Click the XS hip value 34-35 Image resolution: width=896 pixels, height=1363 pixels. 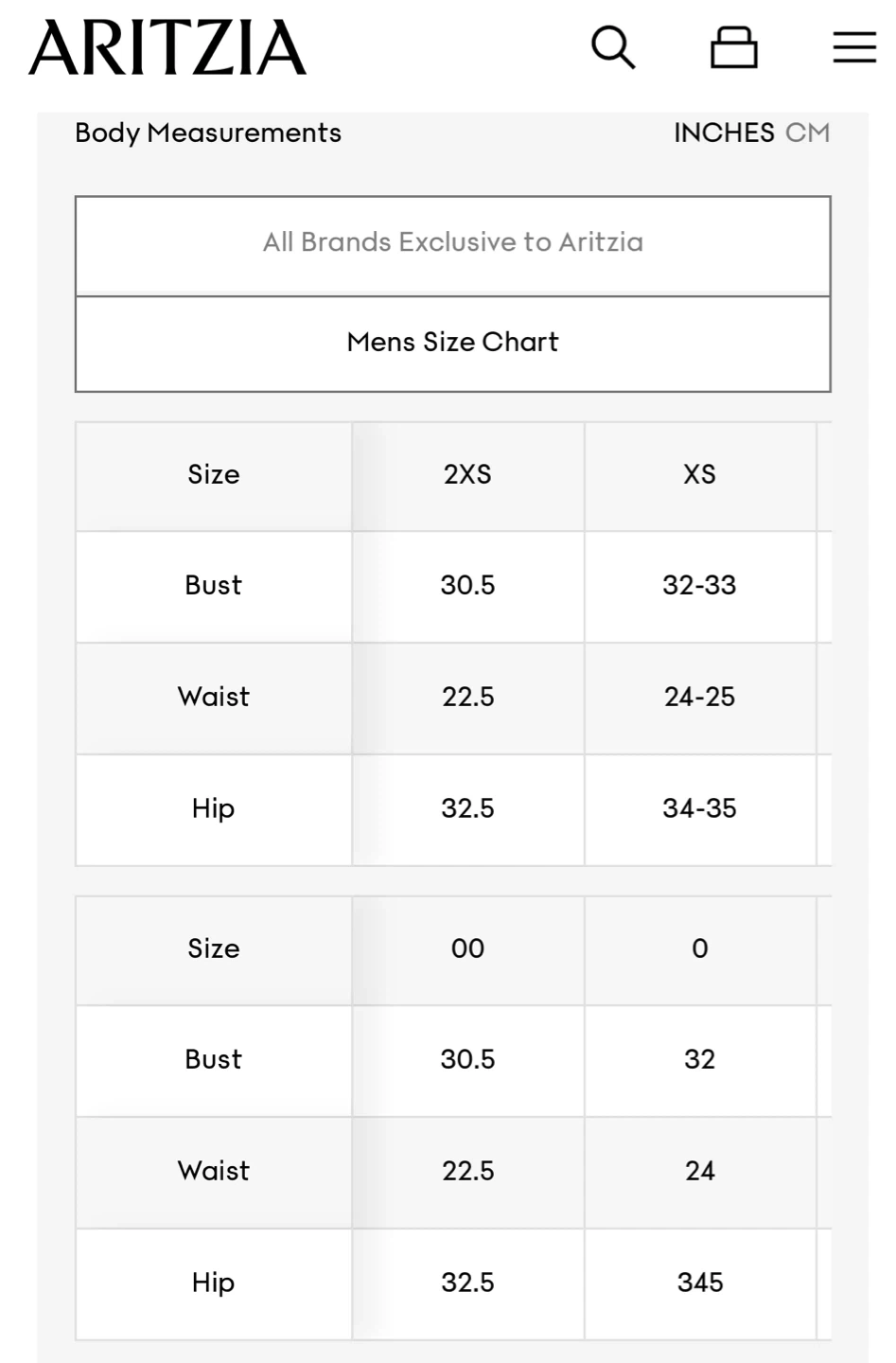tap(700, 808)
